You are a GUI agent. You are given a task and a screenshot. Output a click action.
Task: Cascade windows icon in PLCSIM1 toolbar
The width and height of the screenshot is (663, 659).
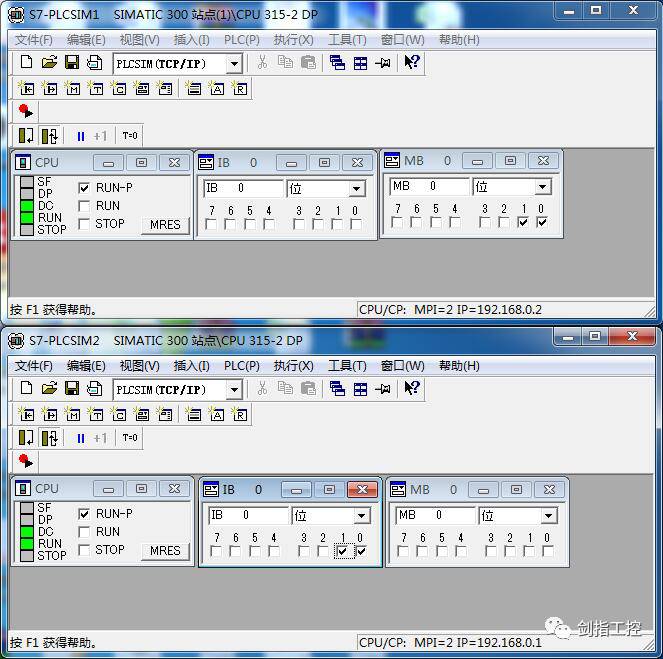[x=337, y=63]
